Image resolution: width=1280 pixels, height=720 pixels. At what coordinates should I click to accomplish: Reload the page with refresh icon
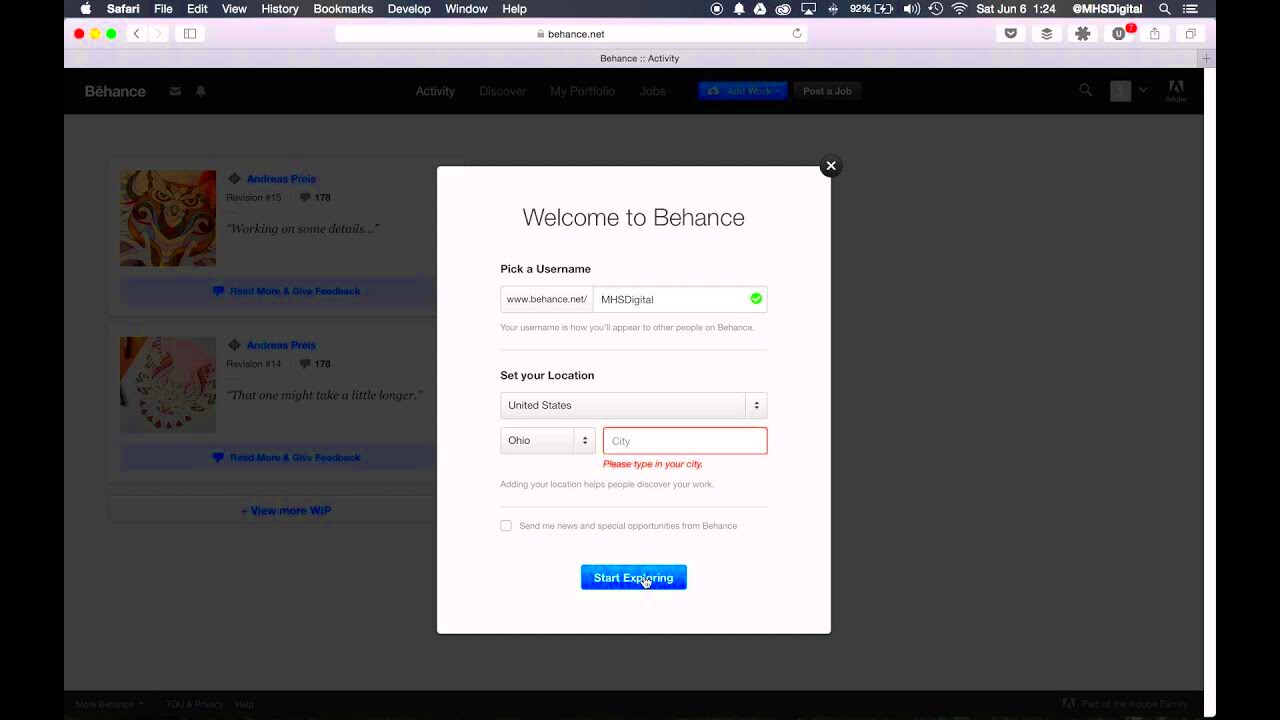tap(797, 34)
